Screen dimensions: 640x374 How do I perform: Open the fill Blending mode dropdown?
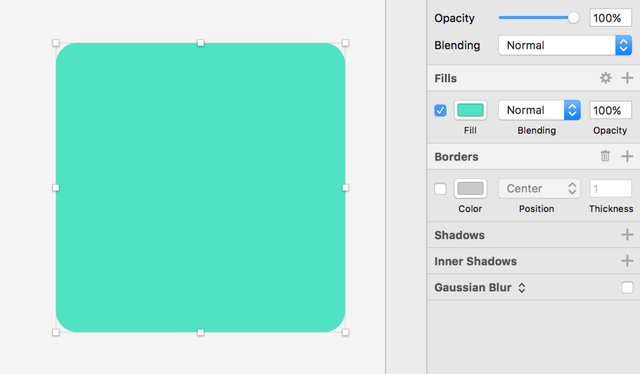tap(539, 110)
